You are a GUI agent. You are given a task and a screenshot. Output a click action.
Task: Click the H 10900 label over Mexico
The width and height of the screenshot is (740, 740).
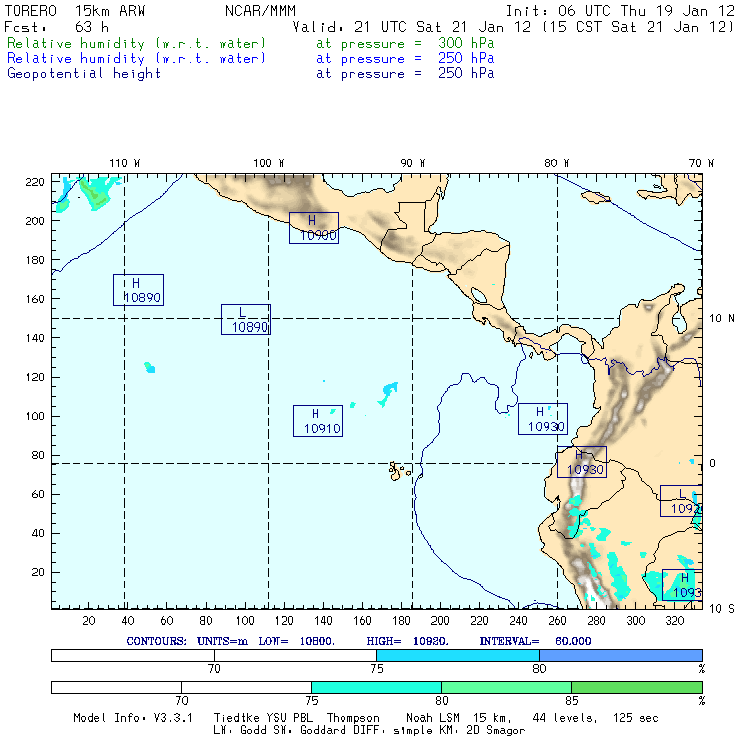click(x=314, y=228)
